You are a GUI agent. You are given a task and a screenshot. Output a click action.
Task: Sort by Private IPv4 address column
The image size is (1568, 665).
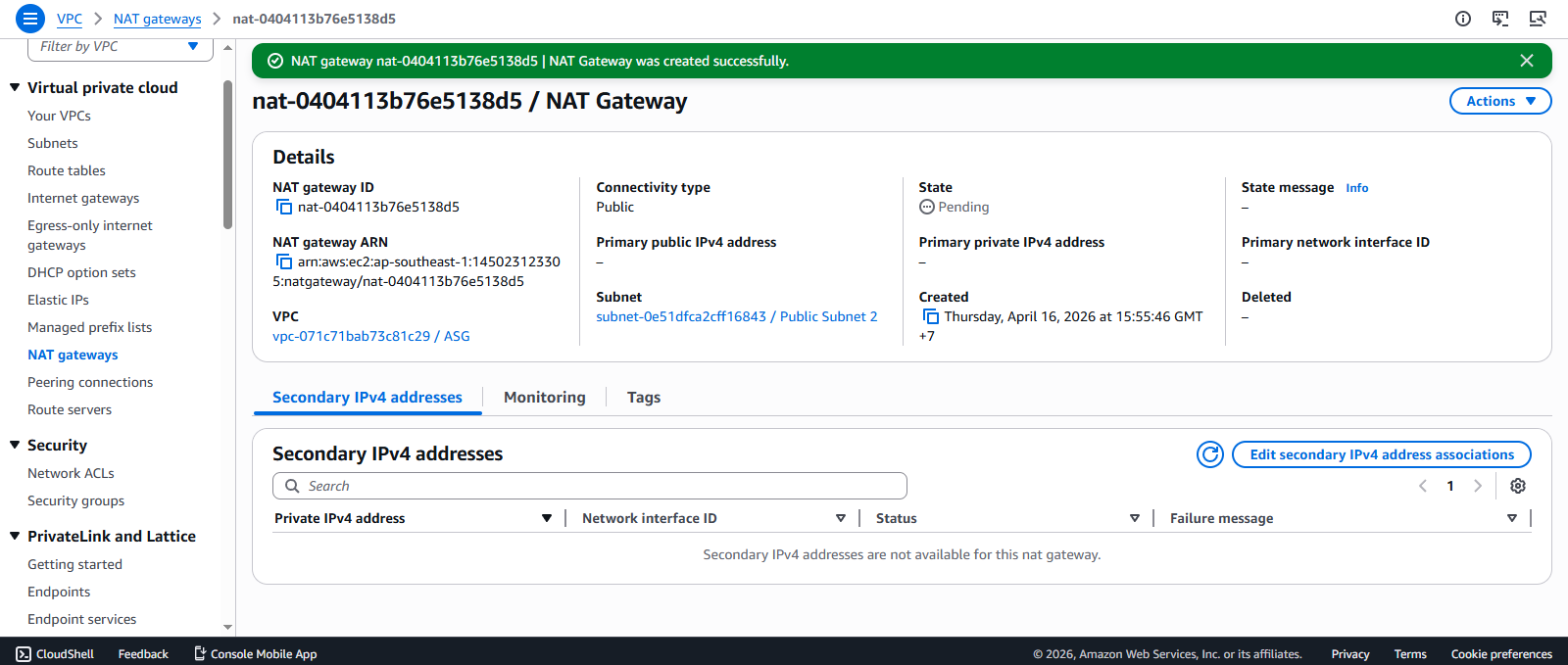pyautogui.click(x=546, y=518)
